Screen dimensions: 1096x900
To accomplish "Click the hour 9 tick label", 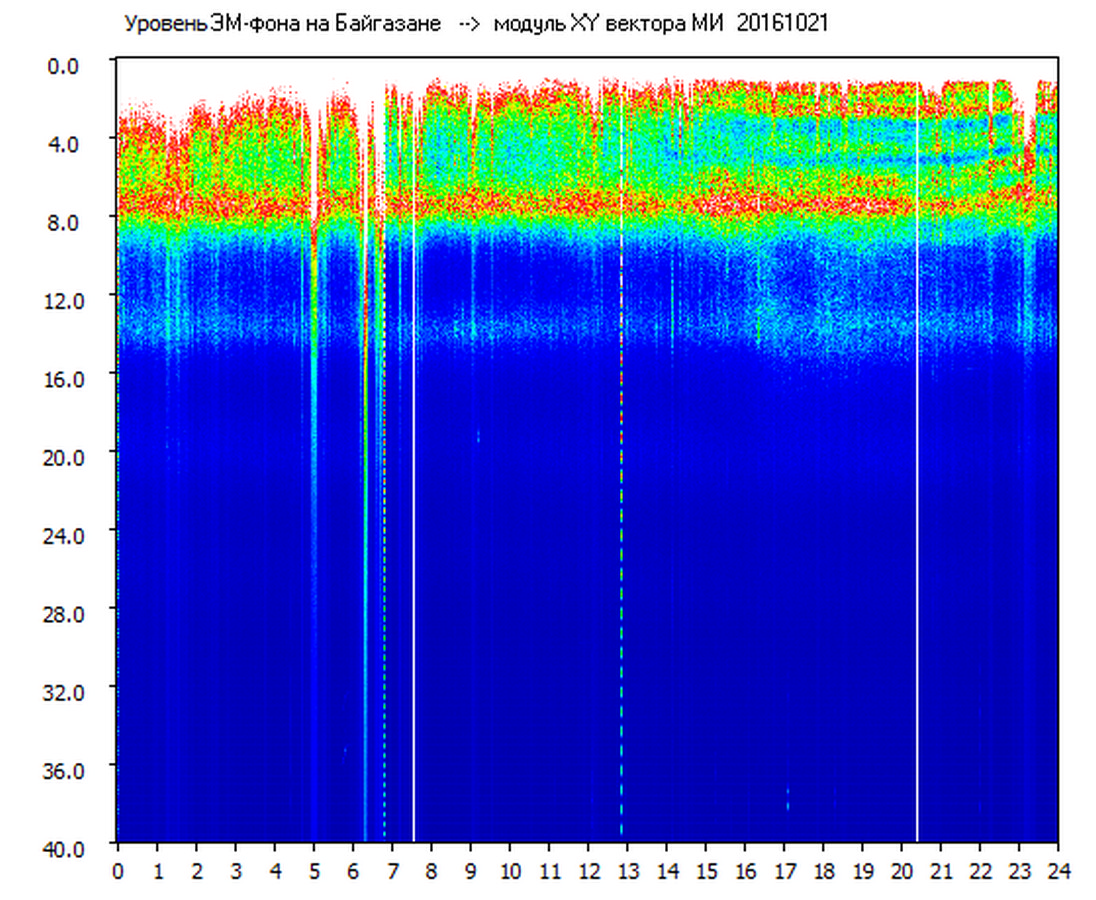I will point(471,870).
